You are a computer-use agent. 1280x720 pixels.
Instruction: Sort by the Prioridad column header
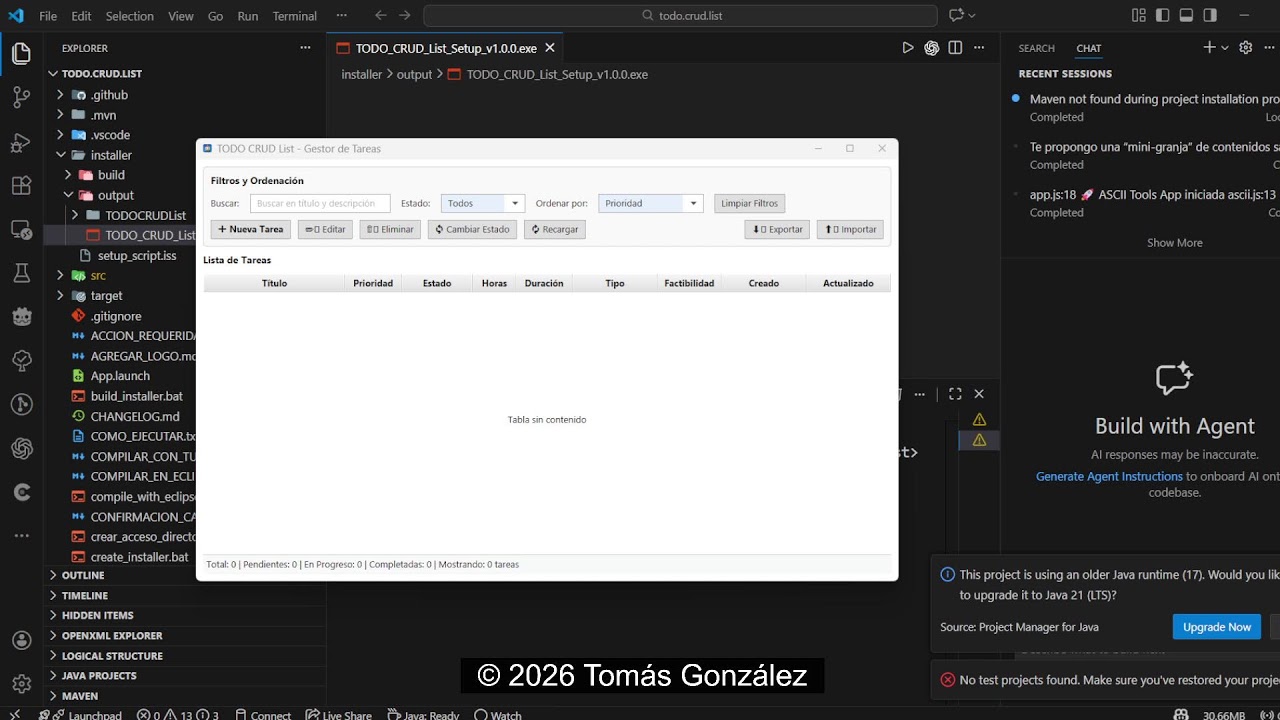coord(373,283)
